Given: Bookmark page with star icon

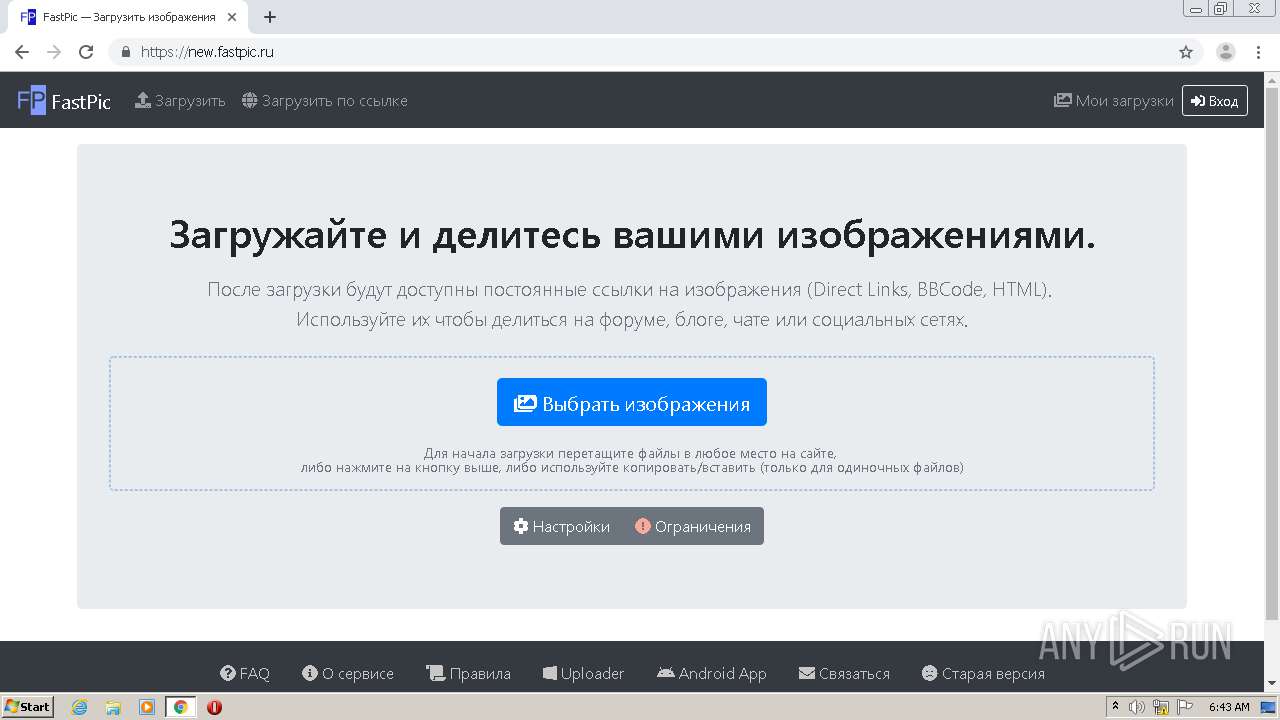Looking at the screenshot, I should tap(1186, 52).
